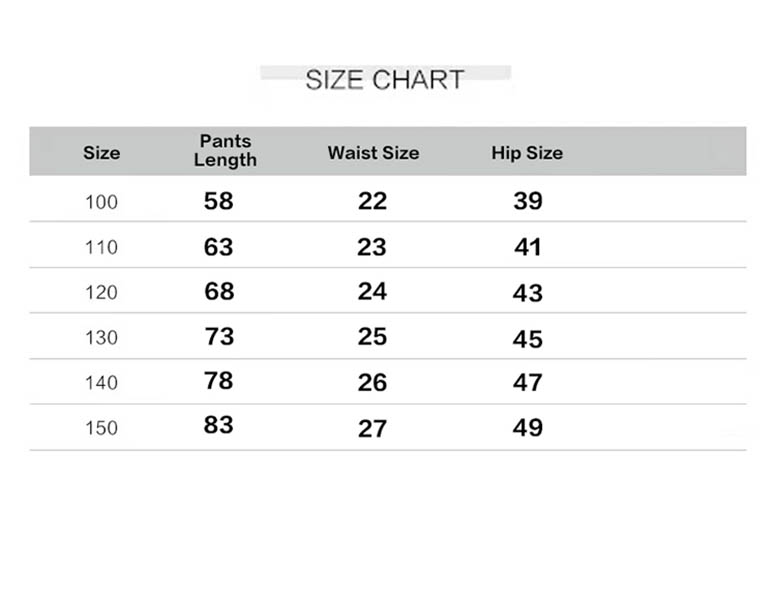The width and height of the screenshot is (776, 600).
Task: Click hip size value 49
Action: click(527, 427)
